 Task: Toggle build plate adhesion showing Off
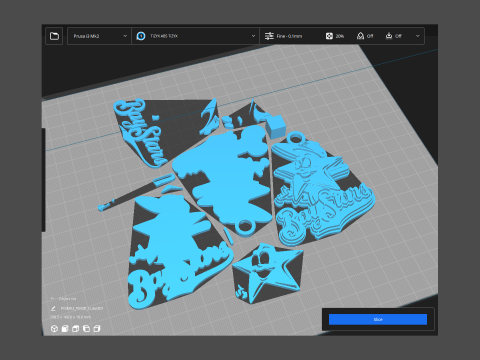tap(393, 36)
